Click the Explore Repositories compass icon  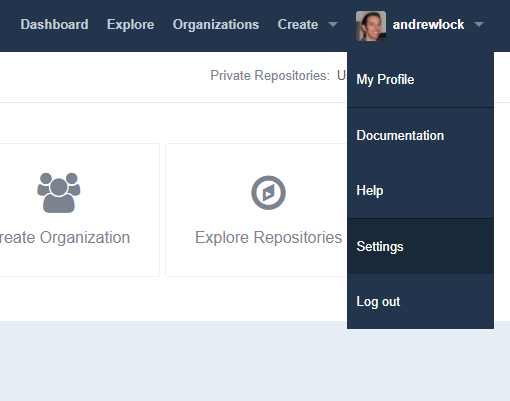point(268,193)
